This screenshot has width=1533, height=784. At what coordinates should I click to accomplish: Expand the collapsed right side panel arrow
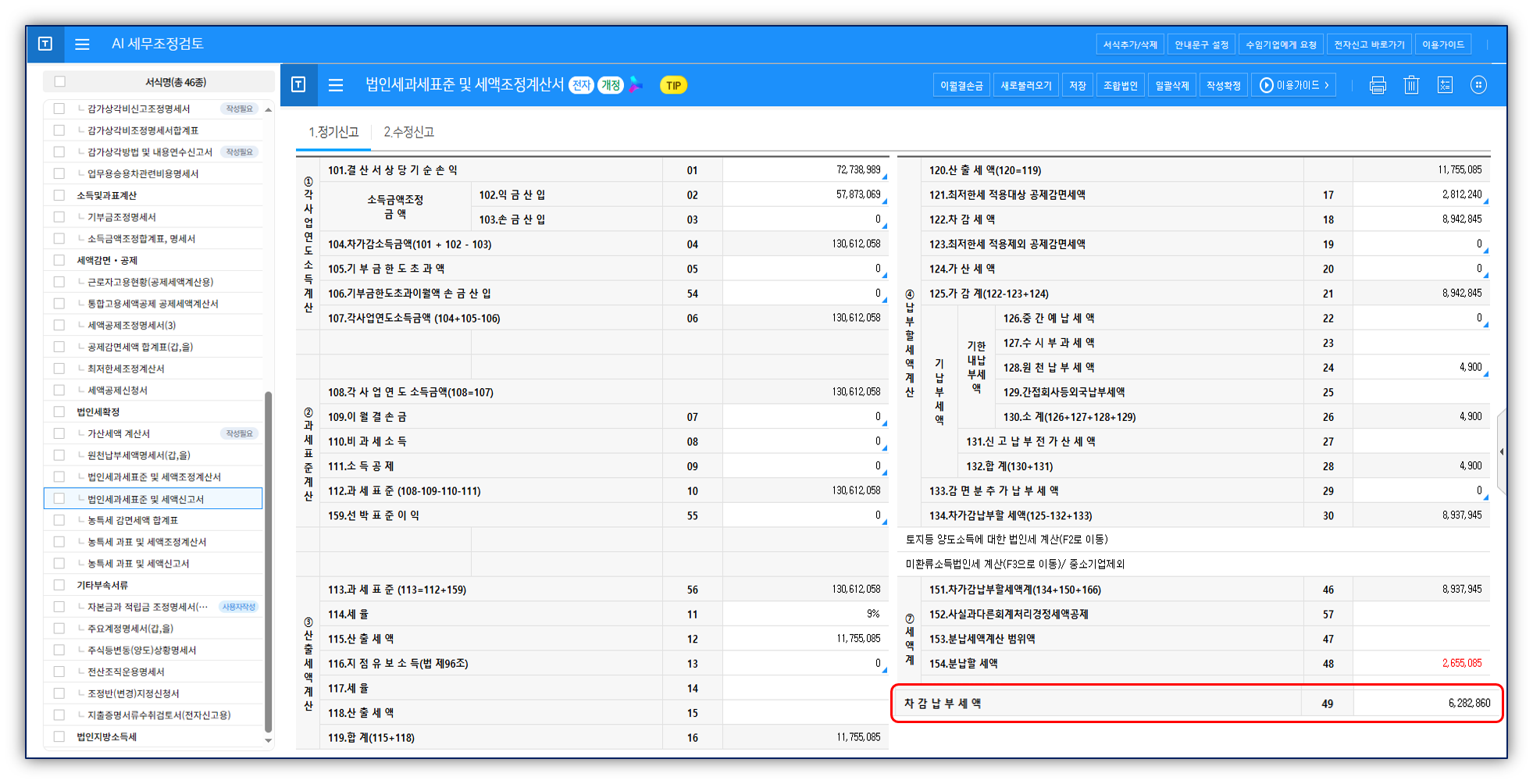click(x=1501, y=451)
